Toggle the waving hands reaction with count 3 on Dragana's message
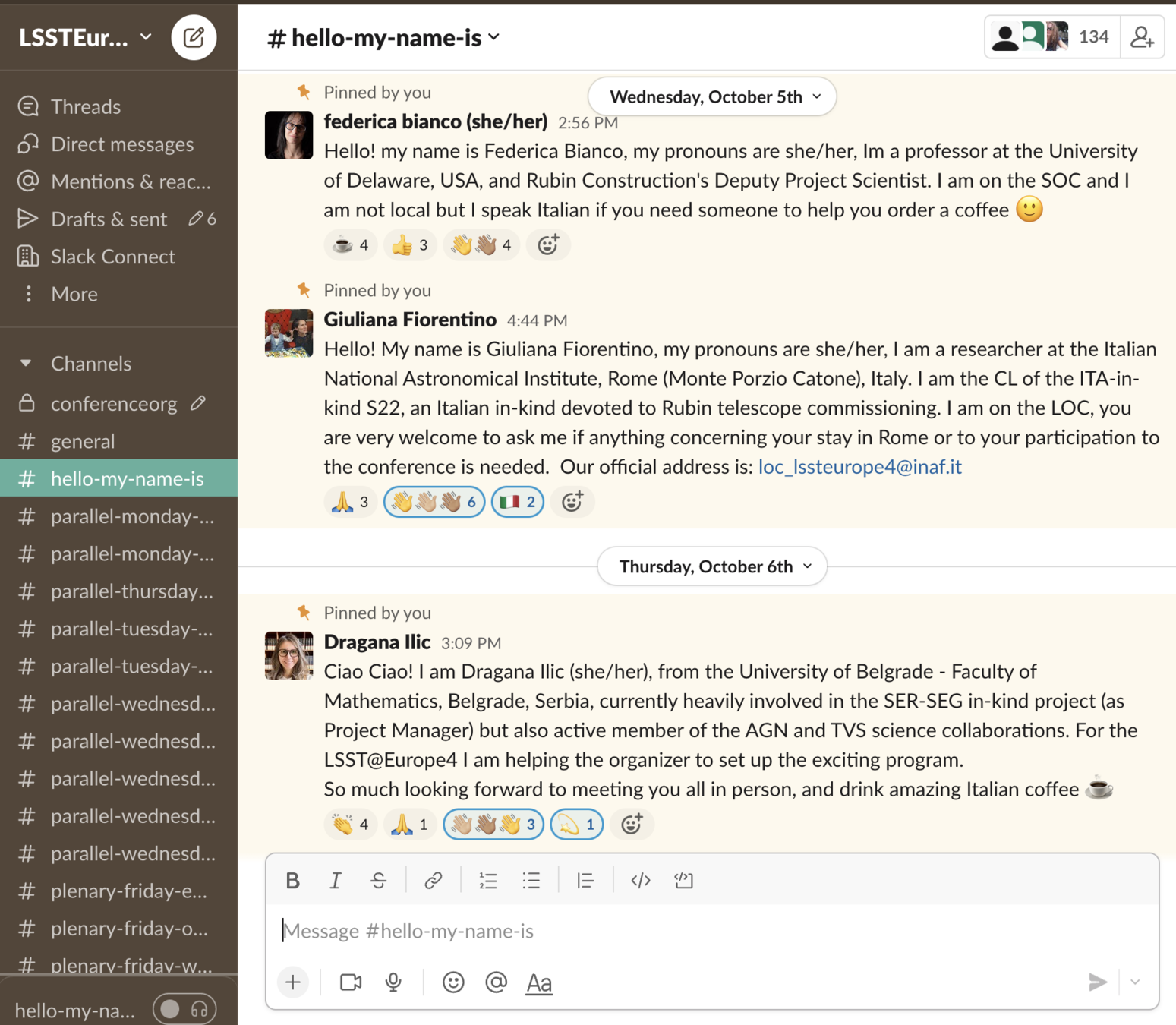This screenshot has width=1176, height=1025. tap(493, 824)
